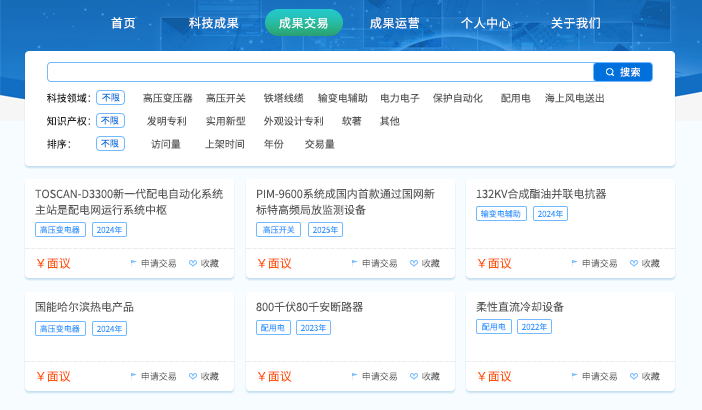Filter 科技领域 by 电力电子
The image size is (702, 410).
pyautogui.click(x=400, y=98)
